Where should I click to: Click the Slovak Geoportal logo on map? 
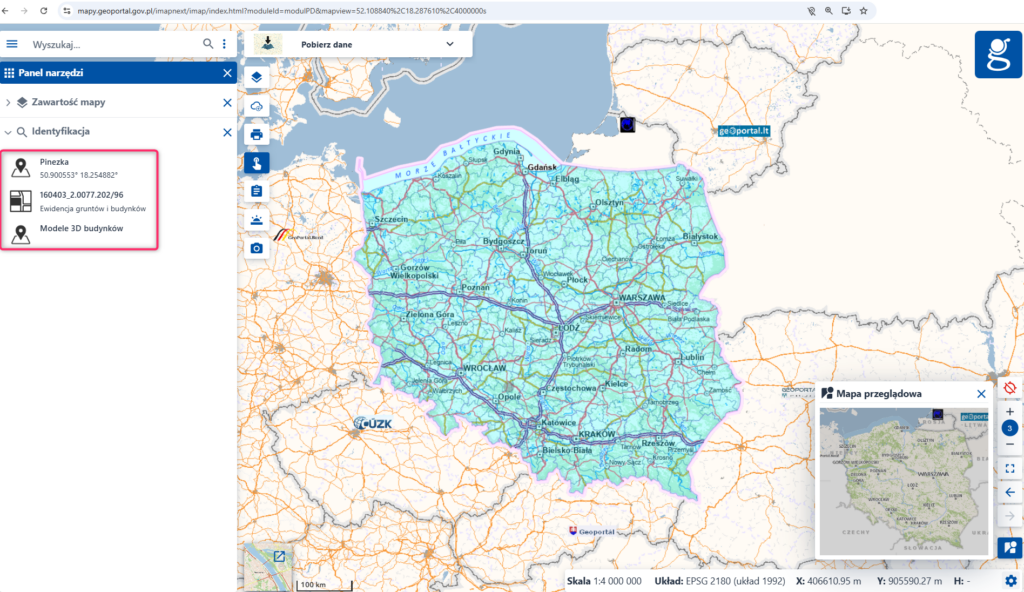coord(592,531)
